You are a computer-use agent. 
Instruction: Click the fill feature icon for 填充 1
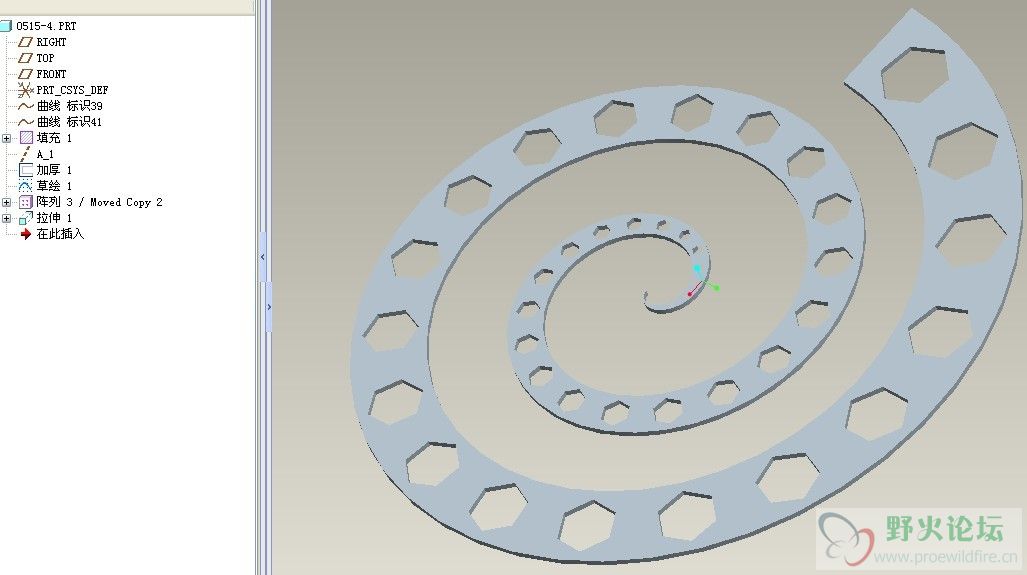(x=26, y=138)
